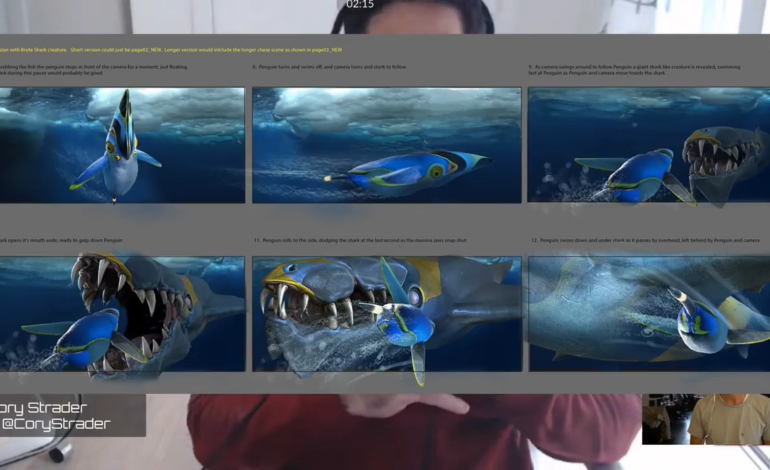The height and width of the screenshot is (470, 770).
Task: Select panel 12 penguin under shark frame
Action: point(648,314)
